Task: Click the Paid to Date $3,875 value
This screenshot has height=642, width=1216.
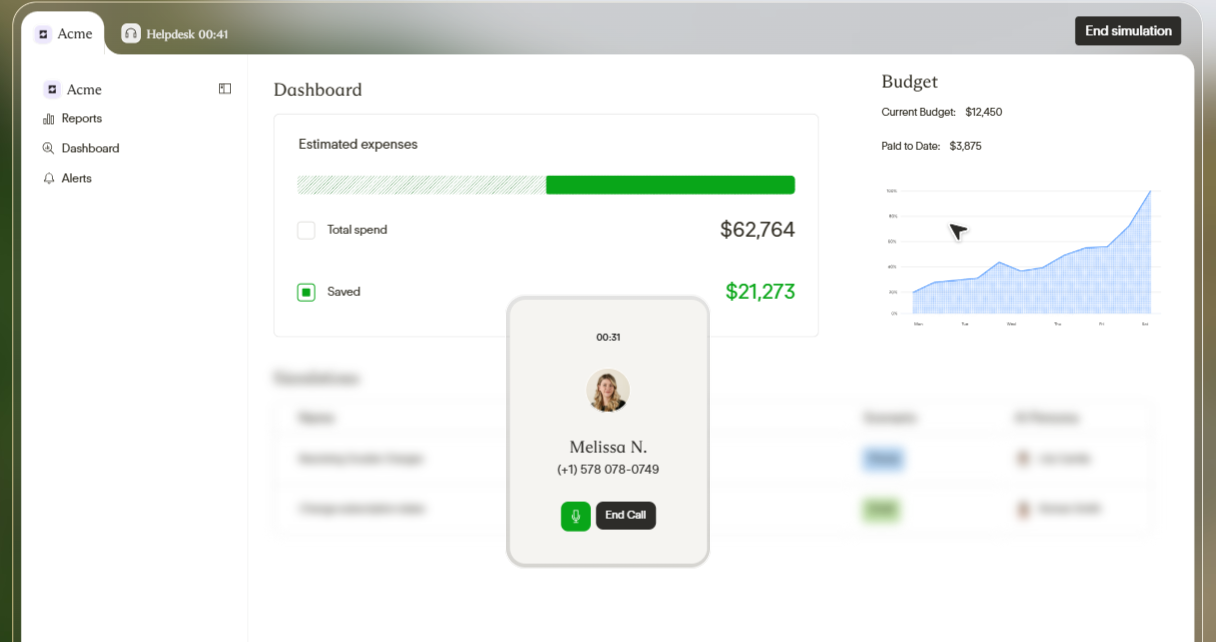Action: point(965,146)
